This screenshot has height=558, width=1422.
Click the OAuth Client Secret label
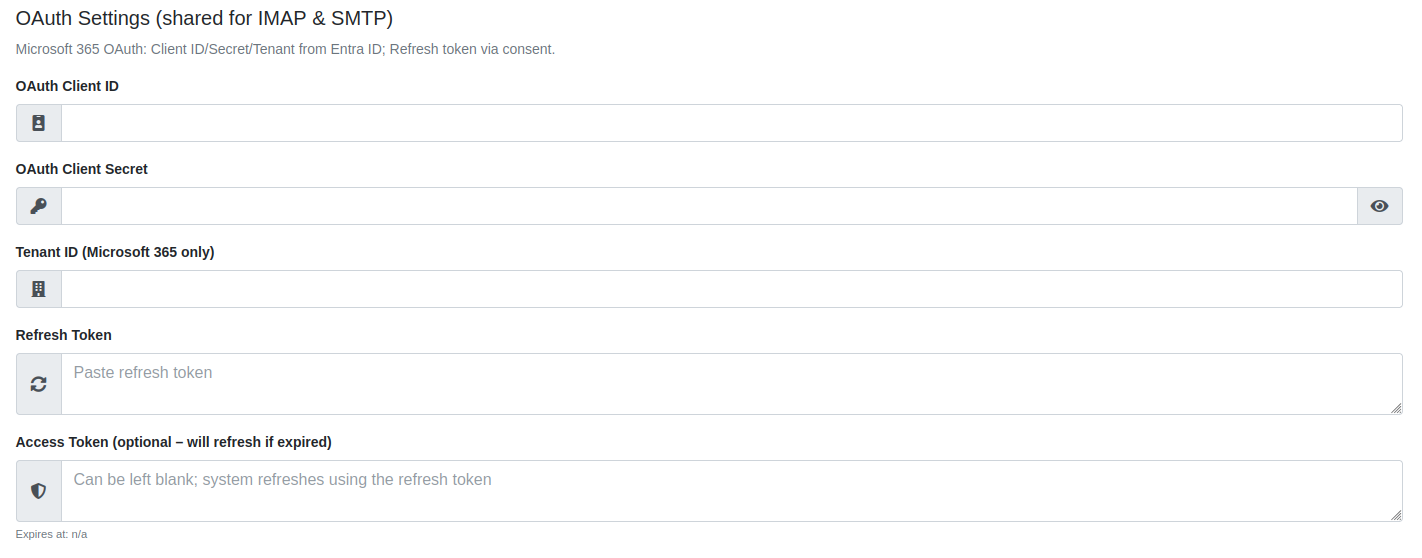tap(82, 169)
